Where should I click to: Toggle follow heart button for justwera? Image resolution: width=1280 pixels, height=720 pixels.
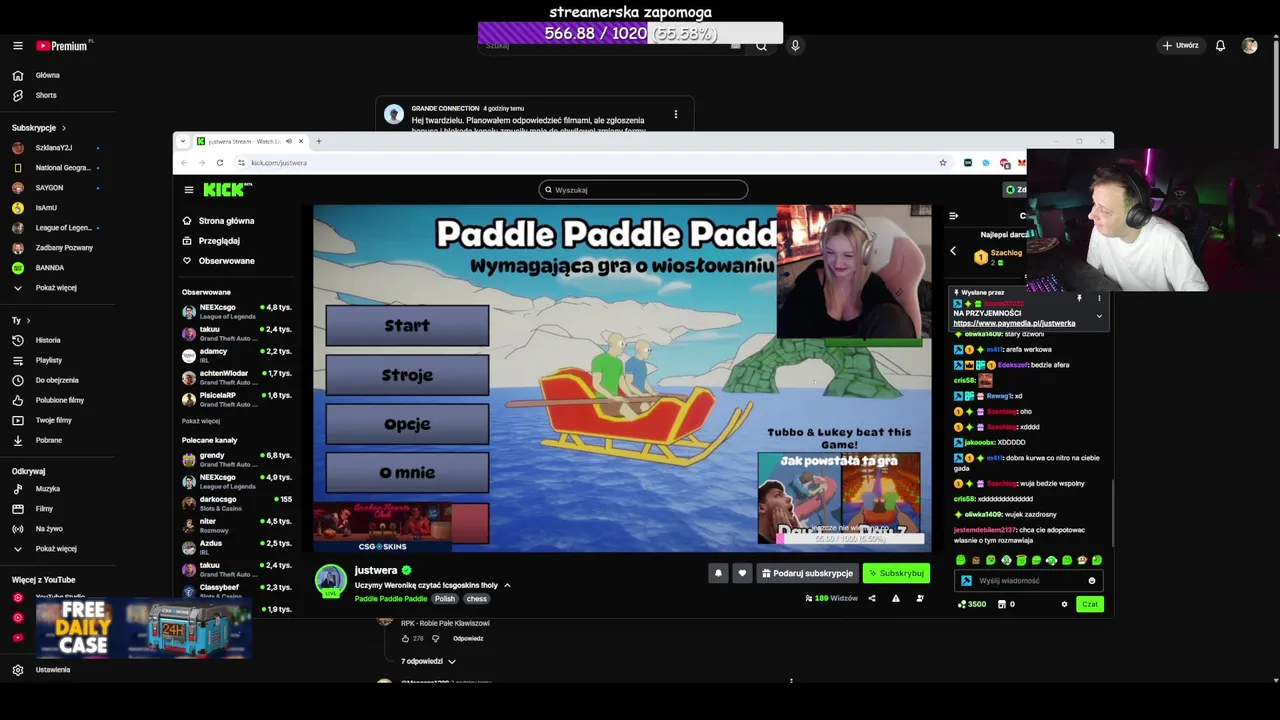(x=742, y=573)
